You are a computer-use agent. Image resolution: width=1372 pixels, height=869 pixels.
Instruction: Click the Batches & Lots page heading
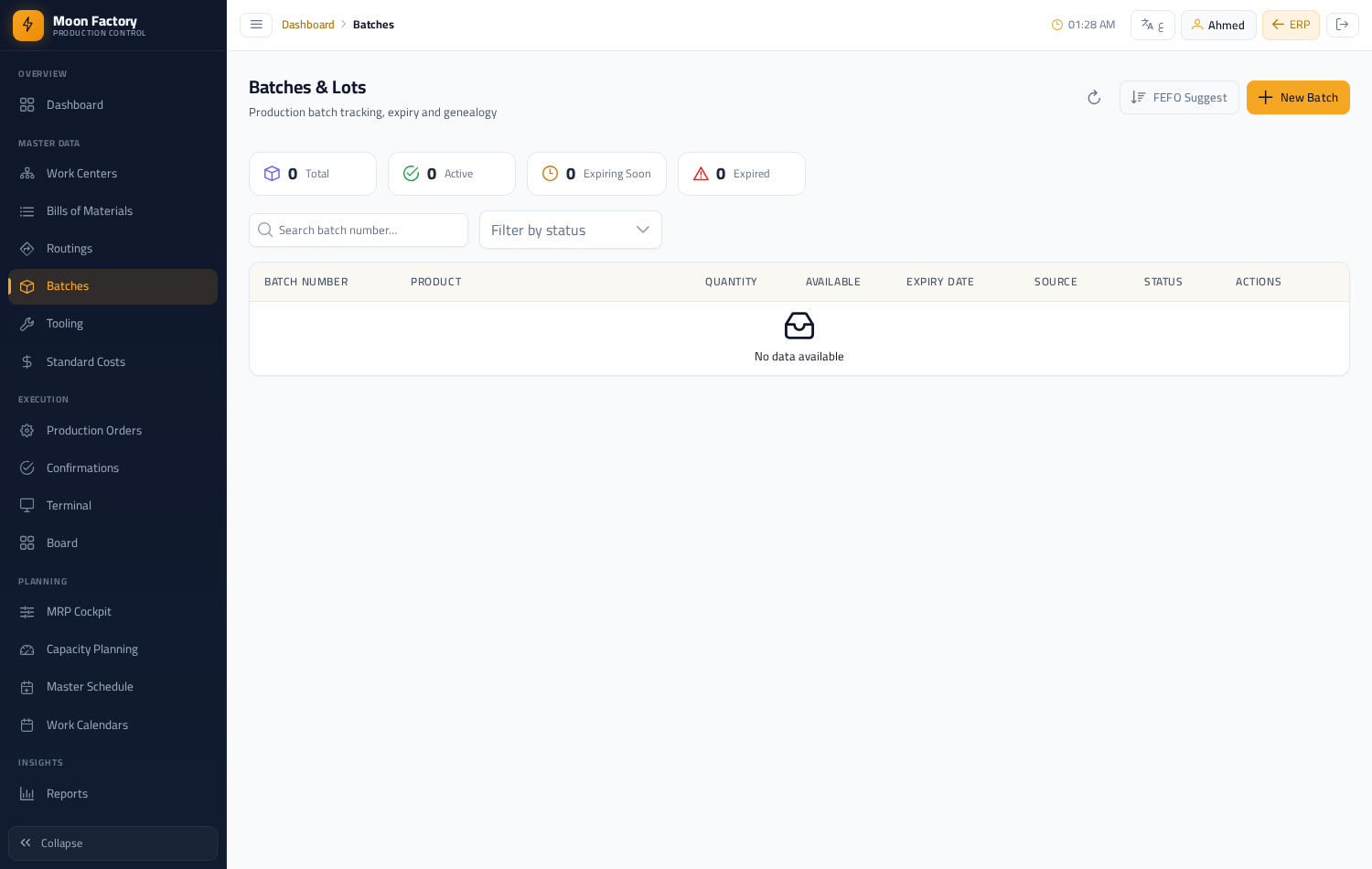pyautogui.click(x=307, y=88)
